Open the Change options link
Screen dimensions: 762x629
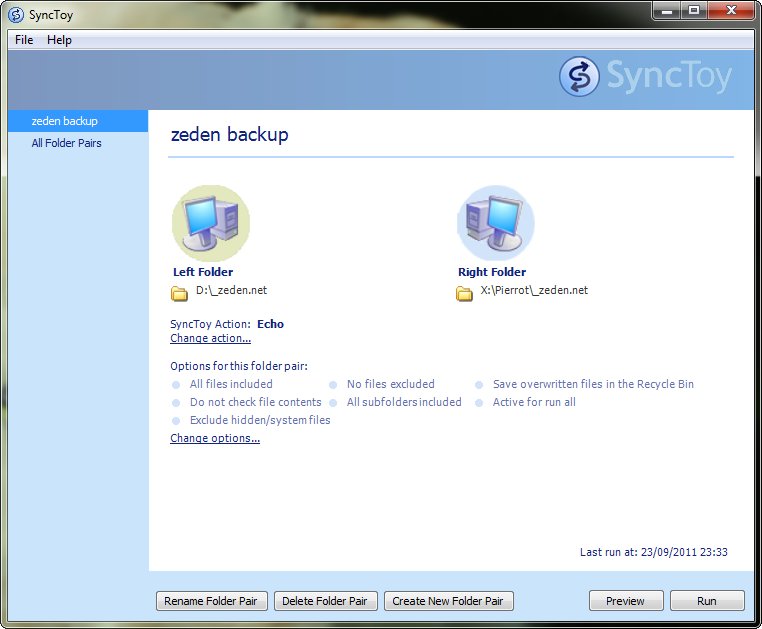point(215,438)
